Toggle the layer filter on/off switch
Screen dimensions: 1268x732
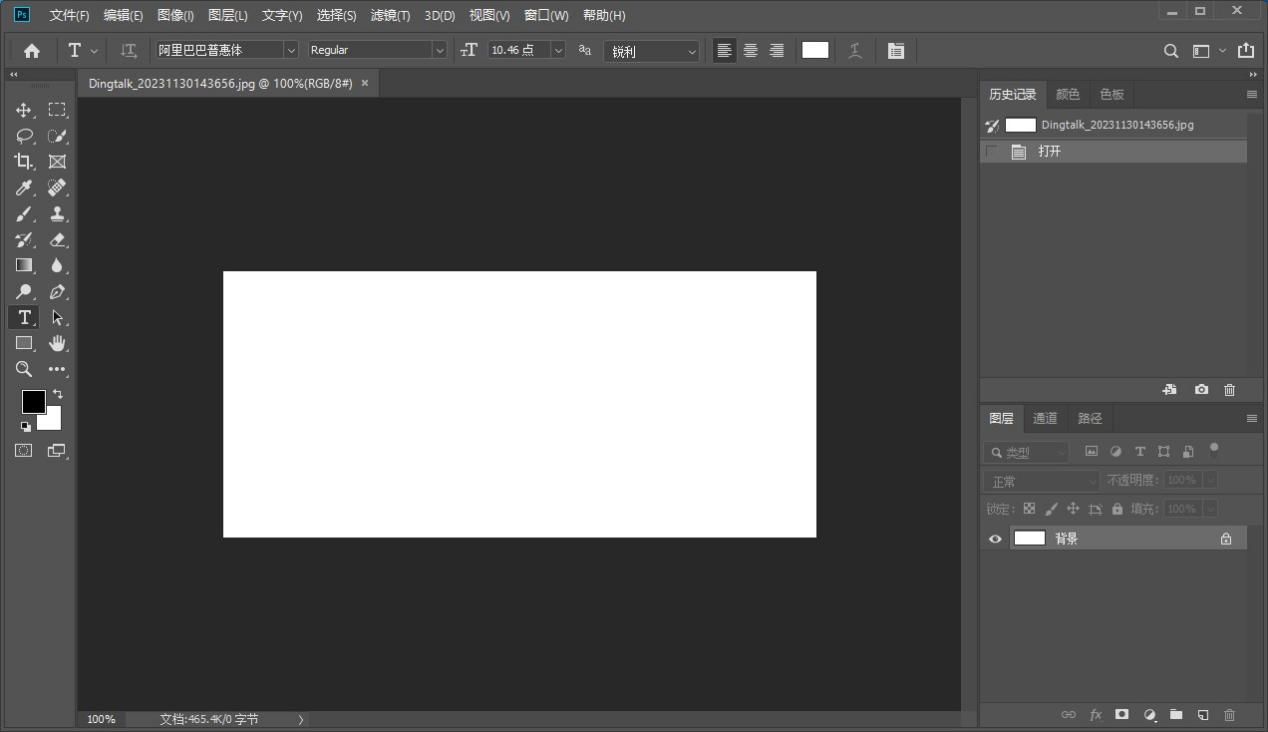(x=1214, y=449)
